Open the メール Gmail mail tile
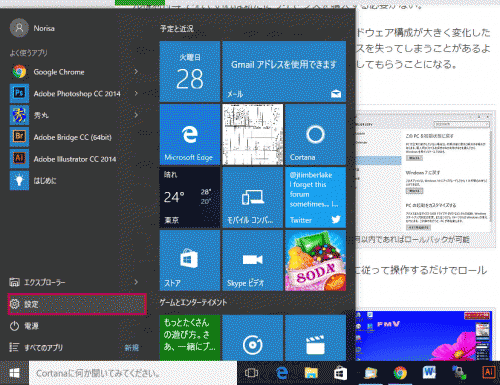 tap(284, 71)
